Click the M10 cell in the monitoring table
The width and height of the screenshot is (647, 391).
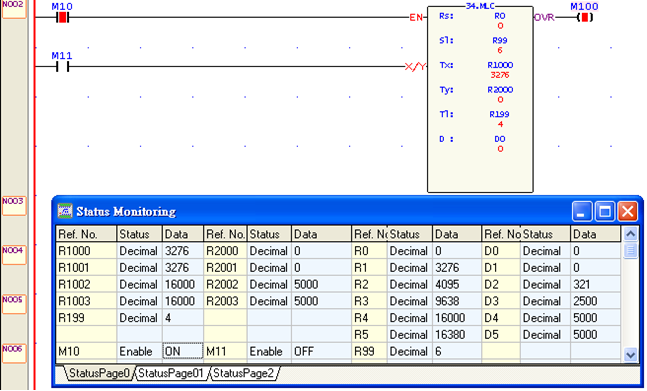click(x=86, y=351)
